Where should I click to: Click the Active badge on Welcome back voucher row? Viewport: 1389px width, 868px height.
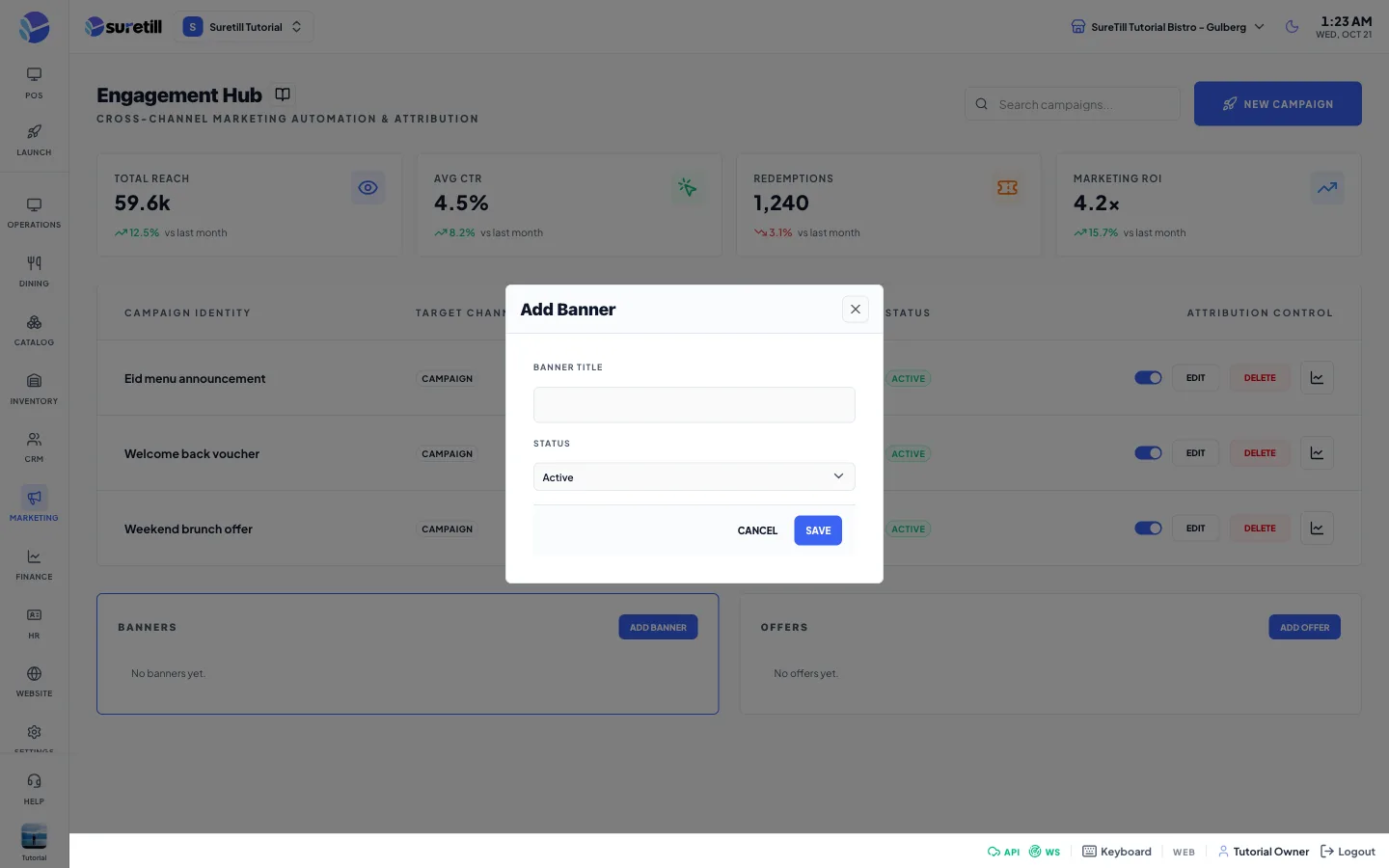coord(908,454)
